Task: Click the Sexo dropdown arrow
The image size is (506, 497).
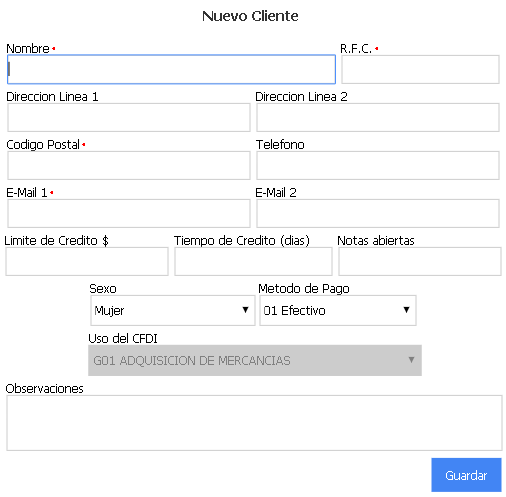Action: click(x=245, y=310)
